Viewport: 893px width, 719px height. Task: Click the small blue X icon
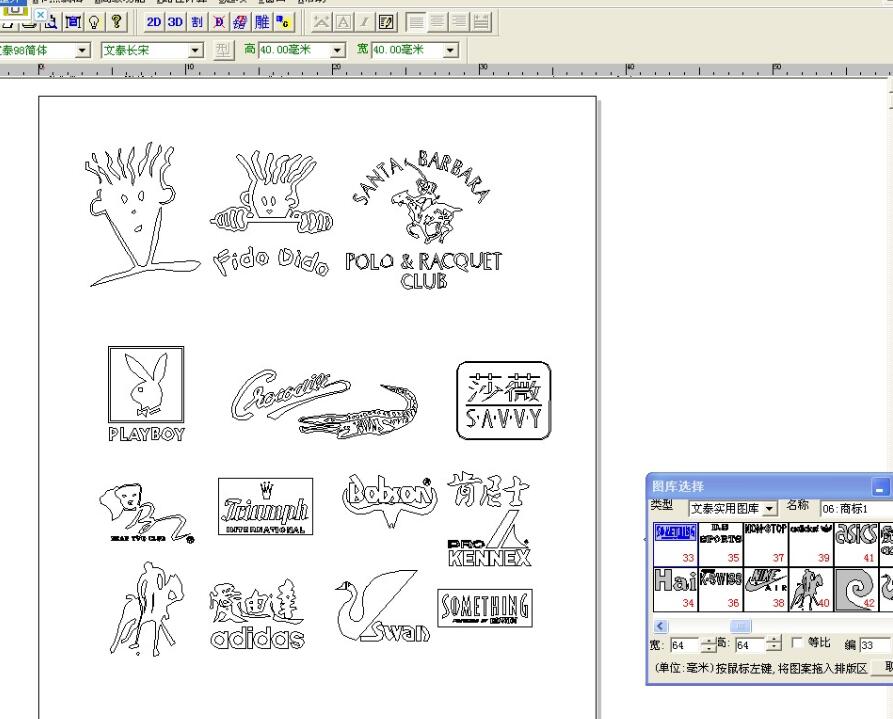(x=41, y=14)
